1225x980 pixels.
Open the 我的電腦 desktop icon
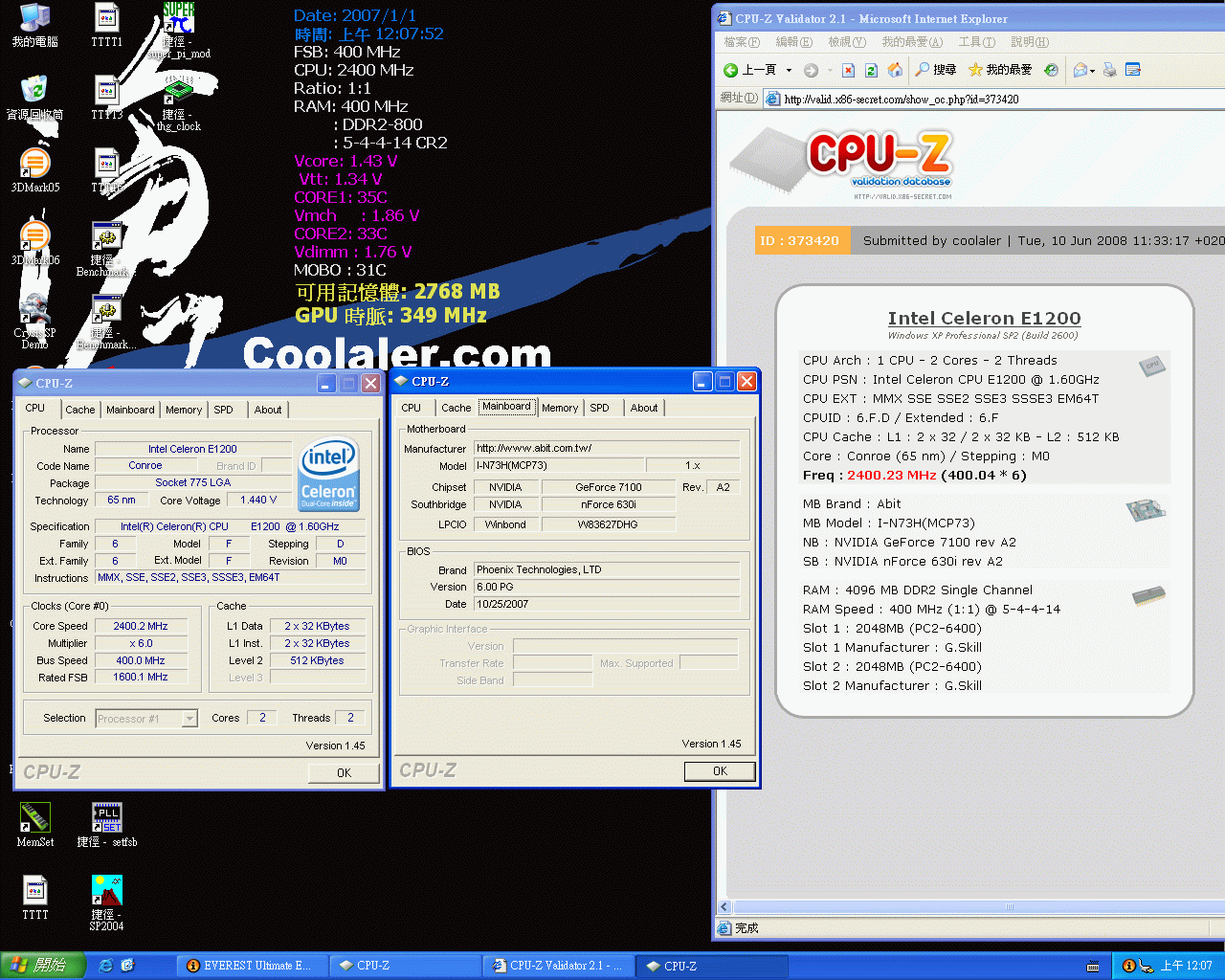click(x=34, y=26)
